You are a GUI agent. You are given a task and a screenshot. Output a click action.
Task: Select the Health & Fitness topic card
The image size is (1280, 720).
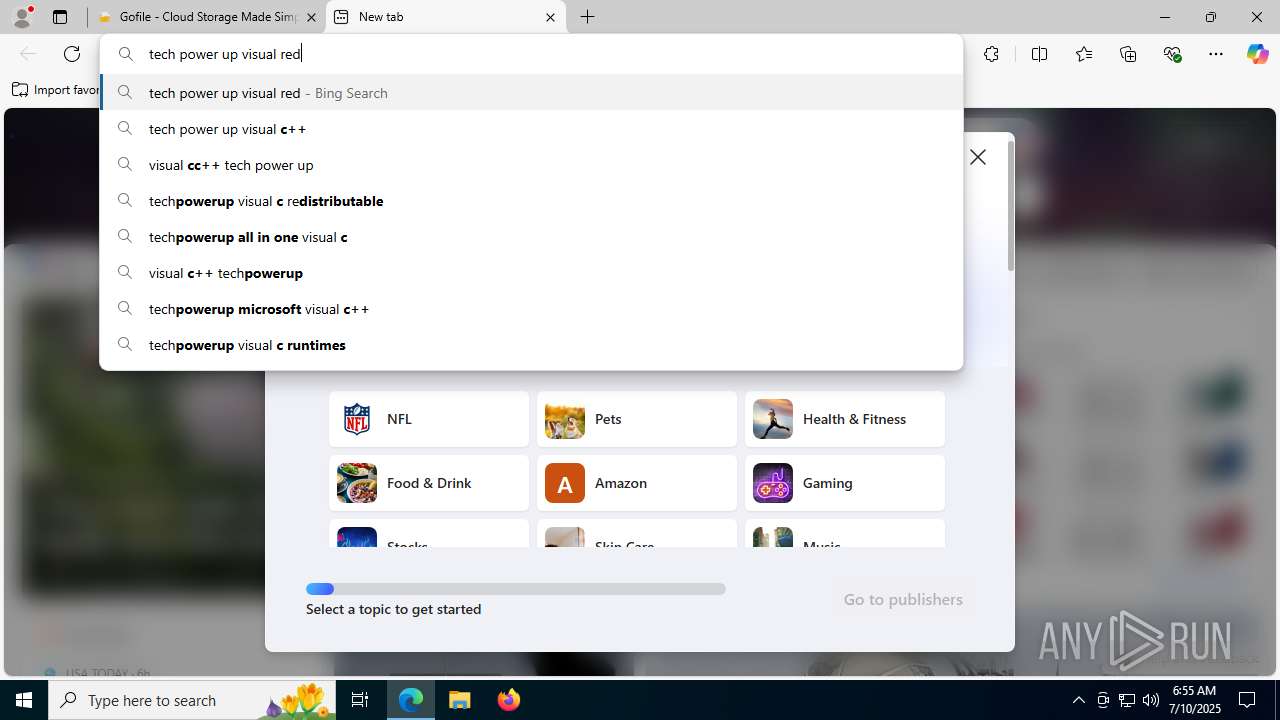tap(845, 419)
